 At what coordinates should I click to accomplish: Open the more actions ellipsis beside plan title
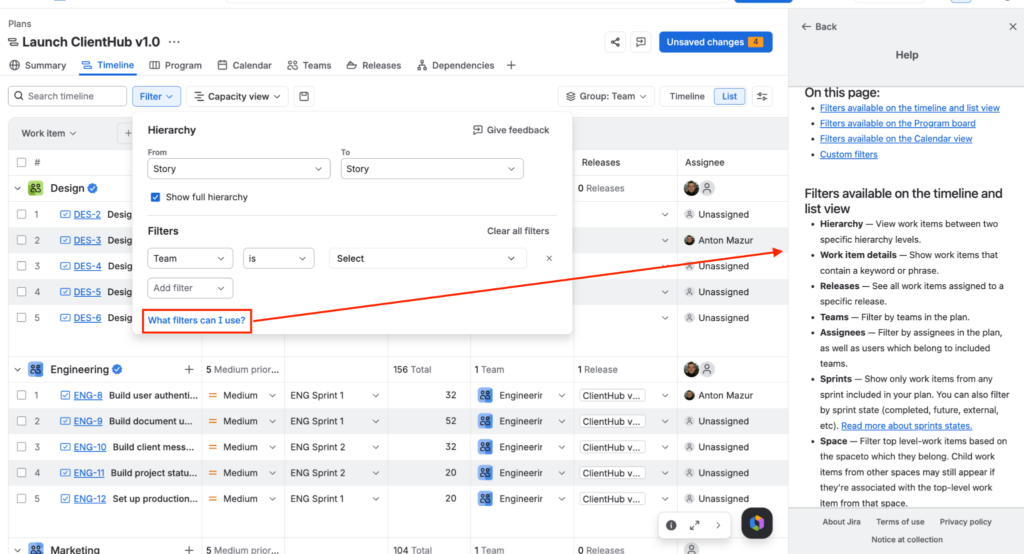[x=174, y=42]
